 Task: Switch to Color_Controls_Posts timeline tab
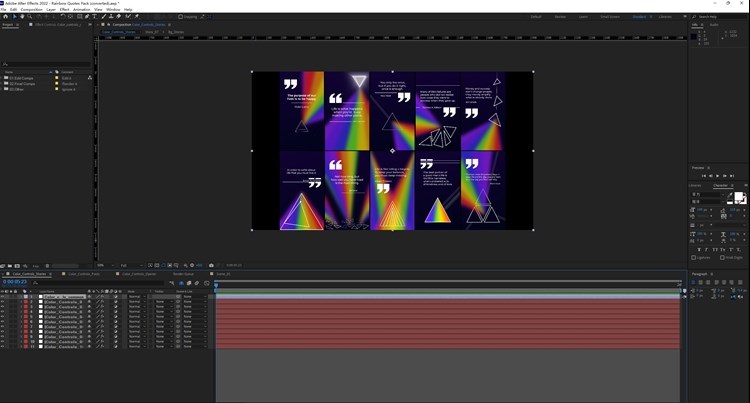84,274
